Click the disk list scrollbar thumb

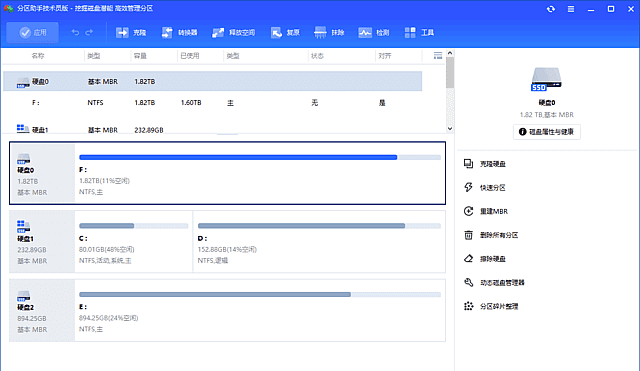point(450,72)
